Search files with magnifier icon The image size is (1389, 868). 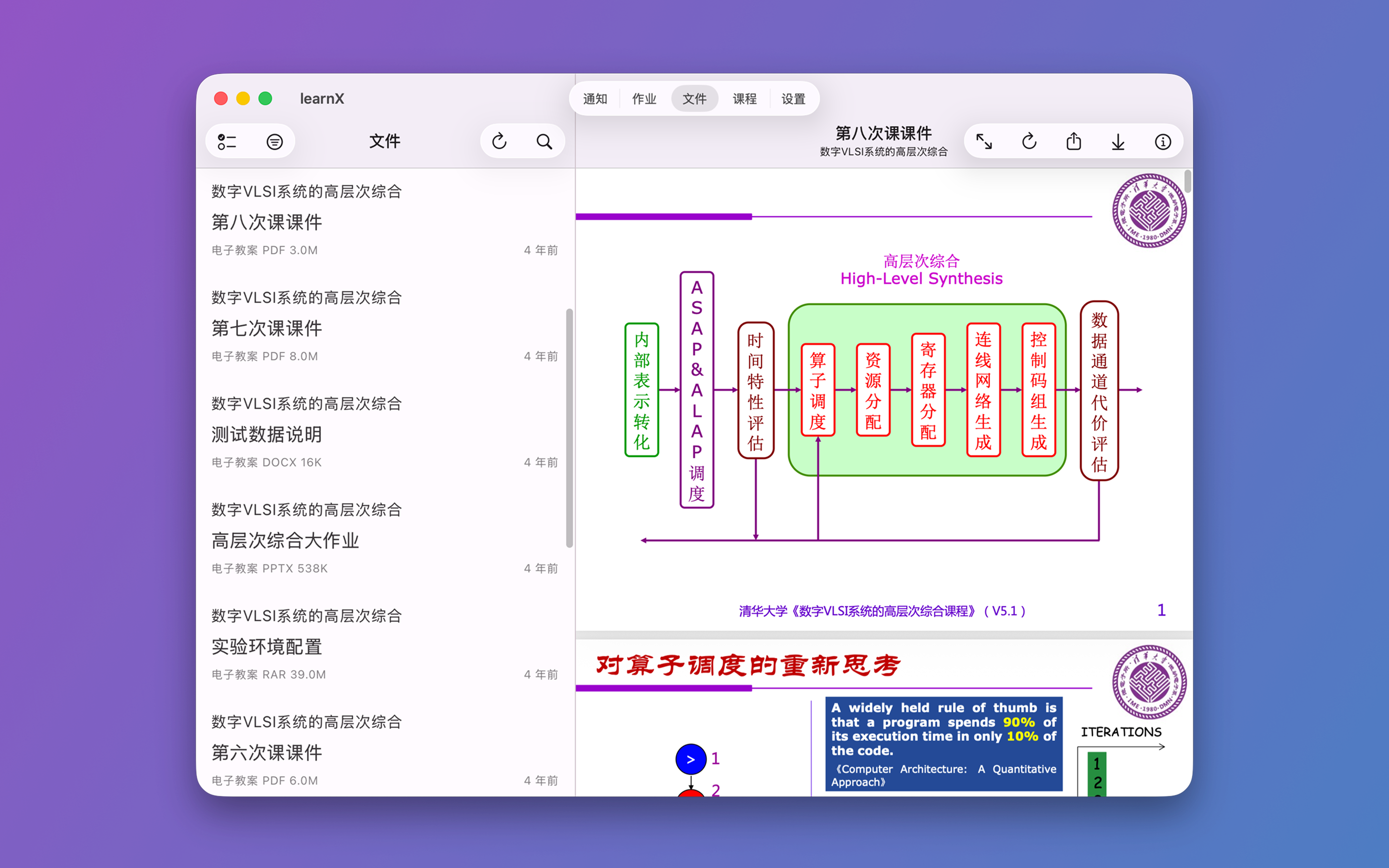pyautogui.click(x=544, y=141)
